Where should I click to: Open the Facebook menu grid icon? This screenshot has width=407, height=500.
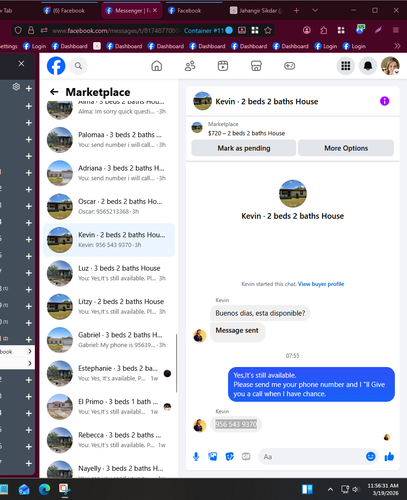coord(346,66)
